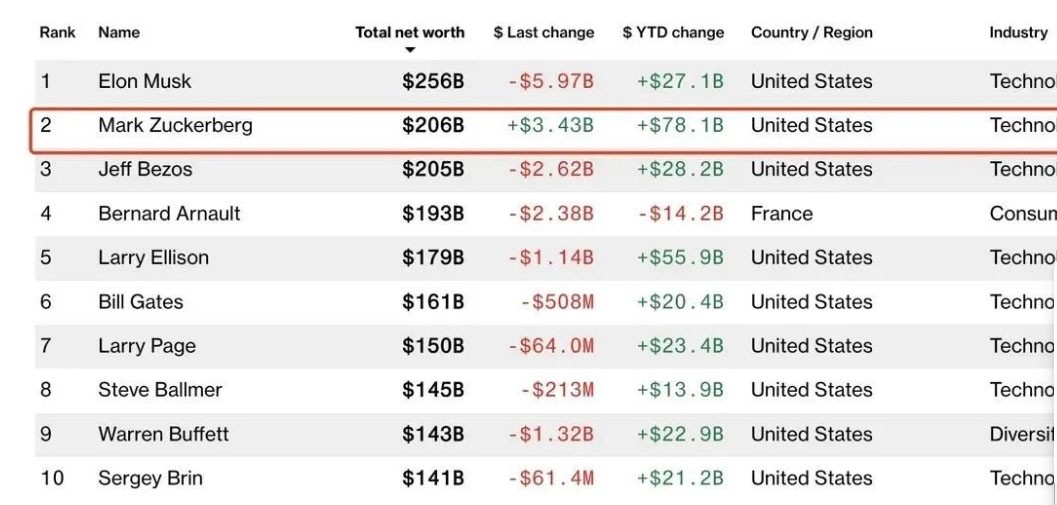The height and width of the screenshot is (505, 1057).
Task: Open Steve Ballmer's entry
Action: pos(160,389)
